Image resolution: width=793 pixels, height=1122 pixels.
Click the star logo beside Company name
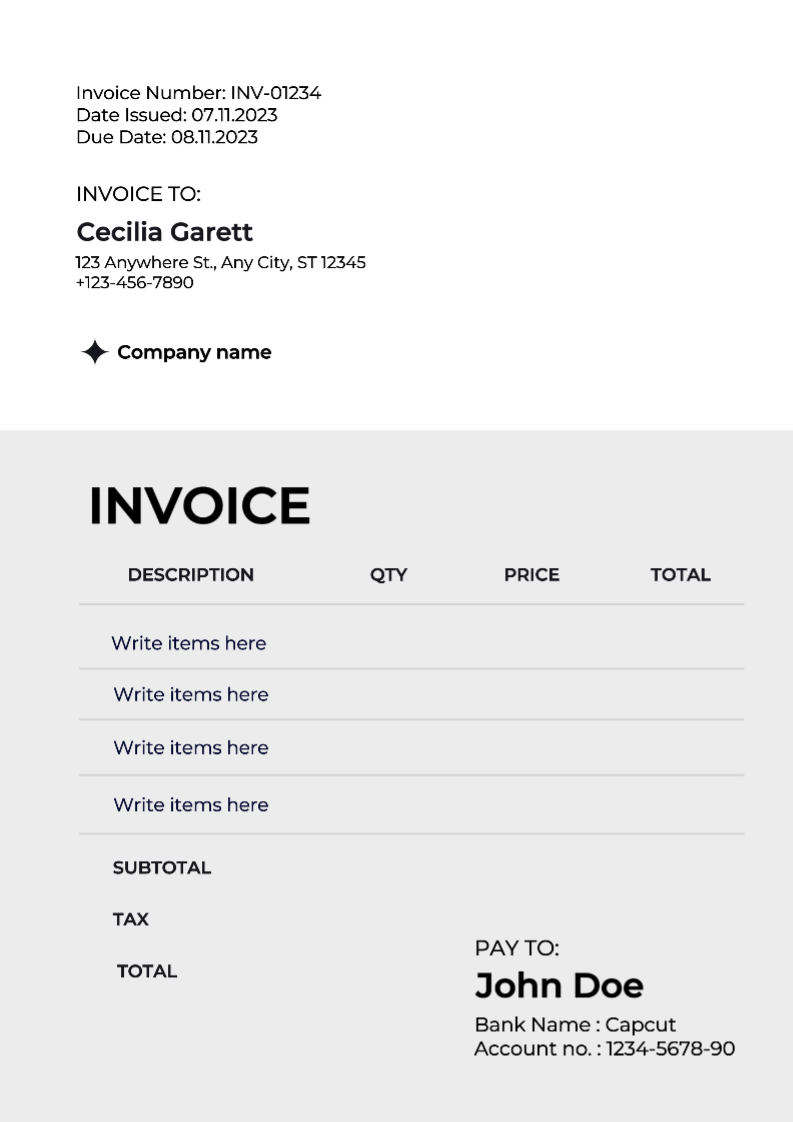point(94,352)
